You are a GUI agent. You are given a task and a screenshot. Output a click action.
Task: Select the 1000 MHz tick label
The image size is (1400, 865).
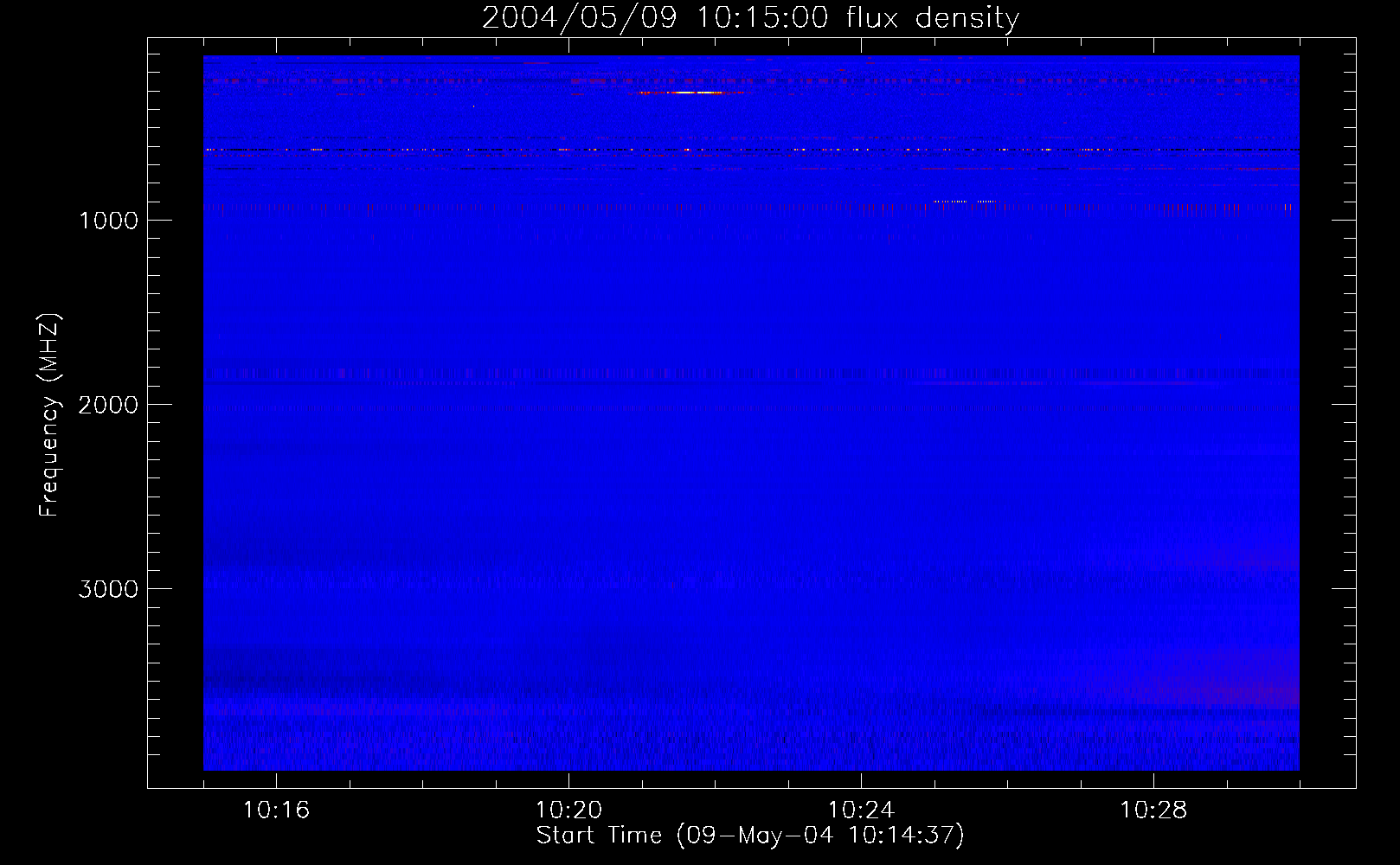[108, 221]
